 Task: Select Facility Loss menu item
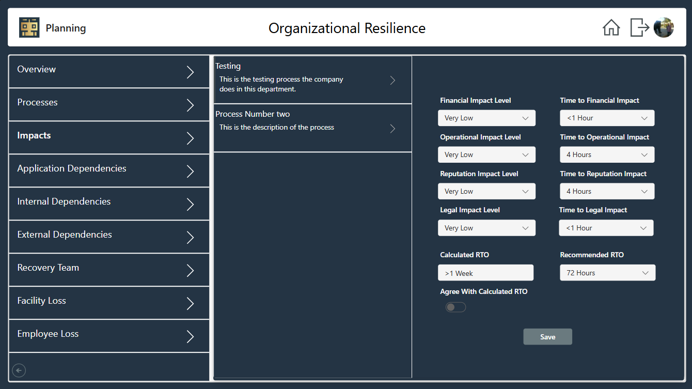(x=109, y=302)
